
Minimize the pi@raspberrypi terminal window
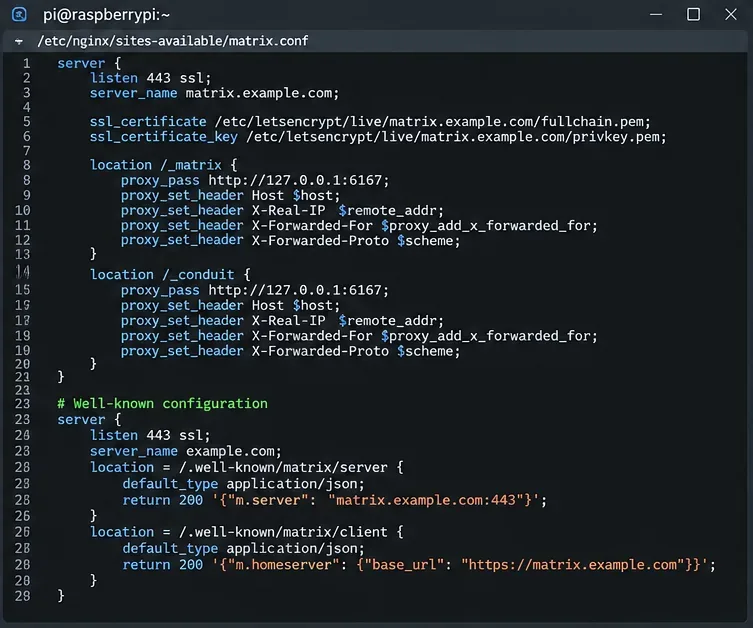point(656,14)
